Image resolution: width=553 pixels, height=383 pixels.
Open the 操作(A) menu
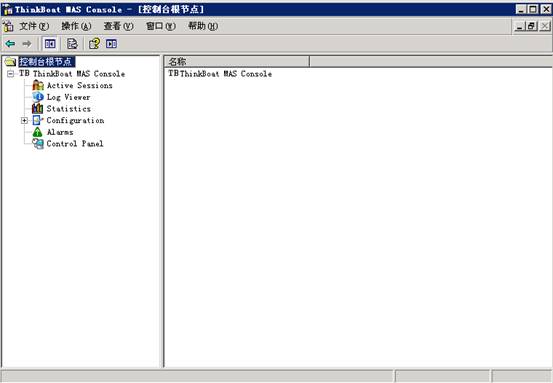coord(76,26)
